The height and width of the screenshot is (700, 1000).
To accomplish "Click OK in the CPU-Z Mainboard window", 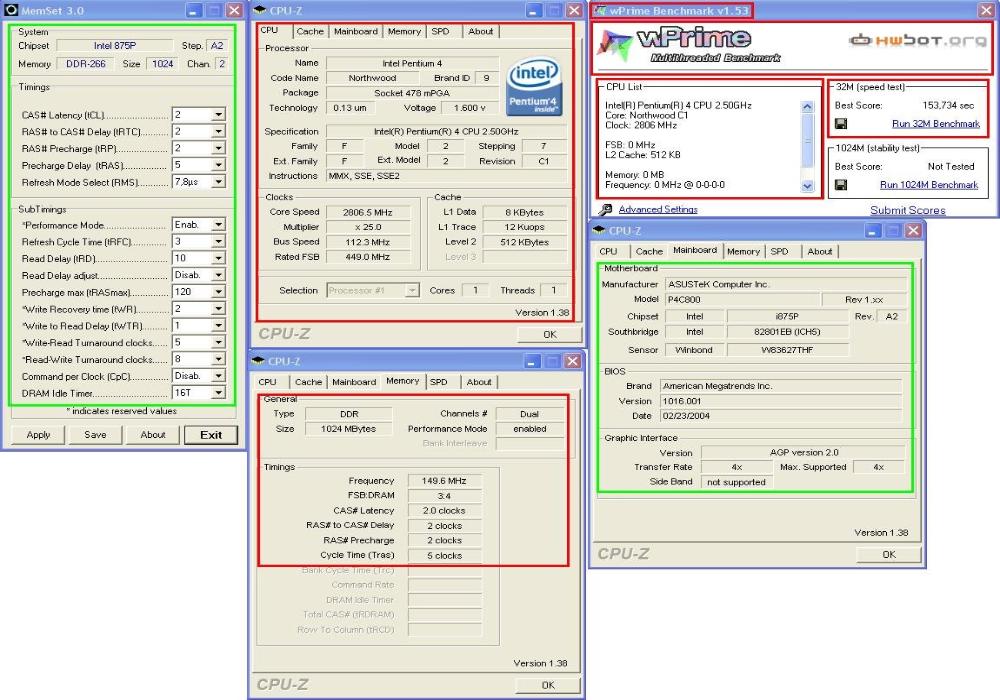I will coord(889,555).
